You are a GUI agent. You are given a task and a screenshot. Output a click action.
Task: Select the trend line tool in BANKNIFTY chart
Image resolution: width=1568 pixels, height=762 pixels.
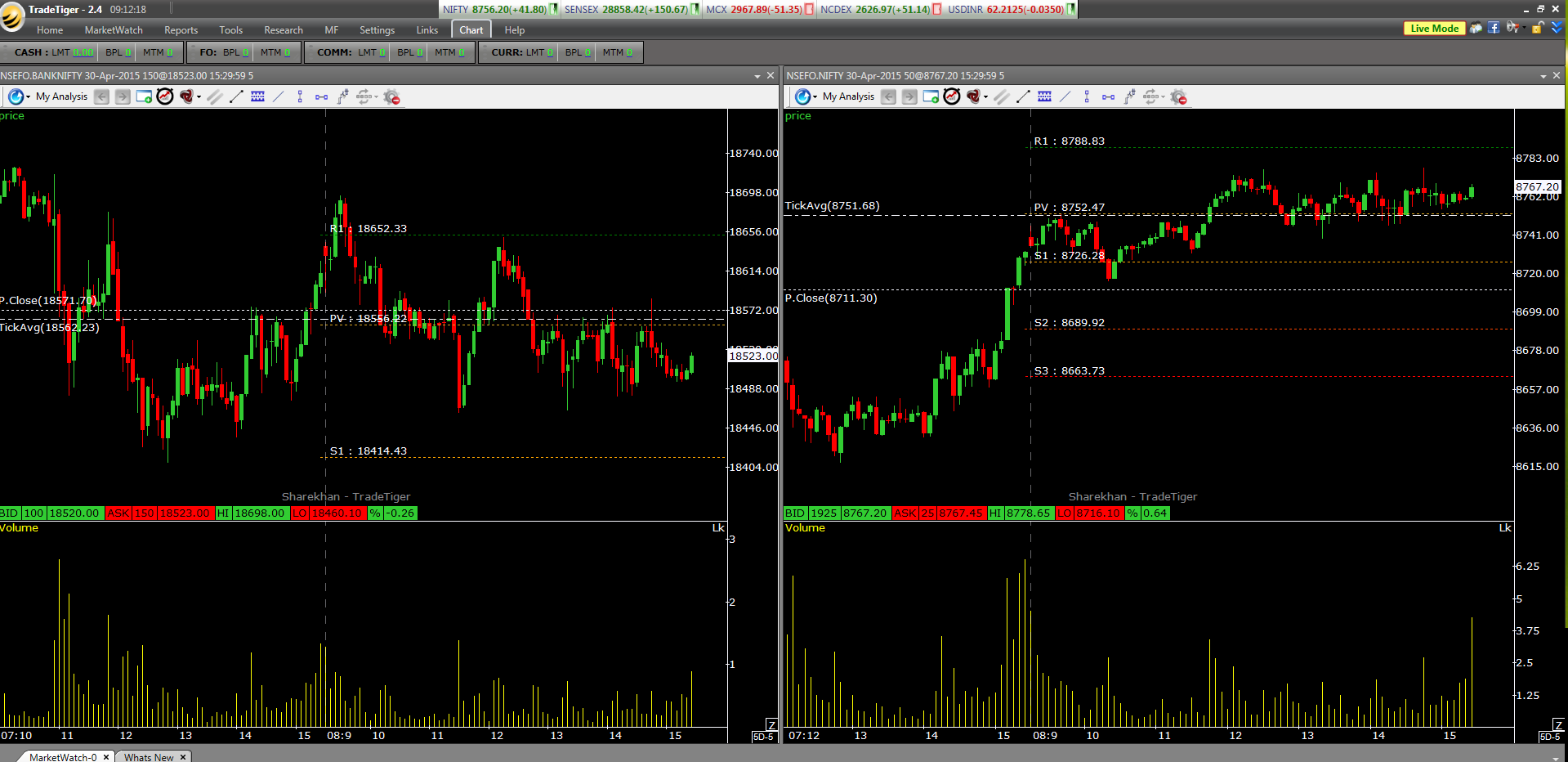point(236,96)
